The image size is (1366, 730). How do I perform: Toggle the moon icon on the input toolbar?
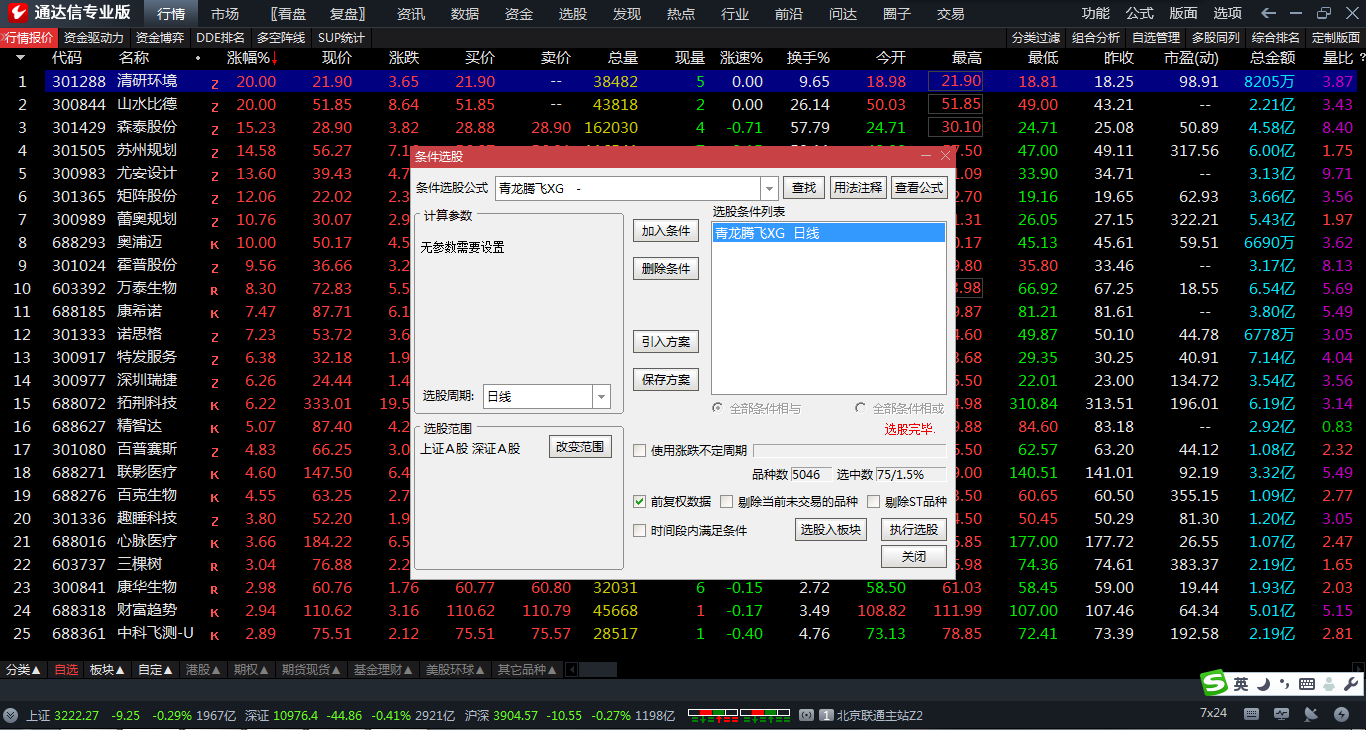1263,684
